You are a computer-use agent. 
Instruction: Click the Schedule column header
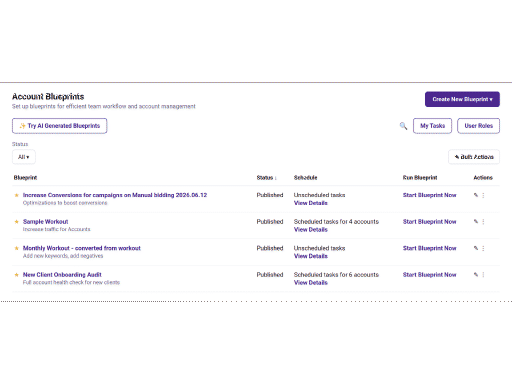tap(305, 178)
